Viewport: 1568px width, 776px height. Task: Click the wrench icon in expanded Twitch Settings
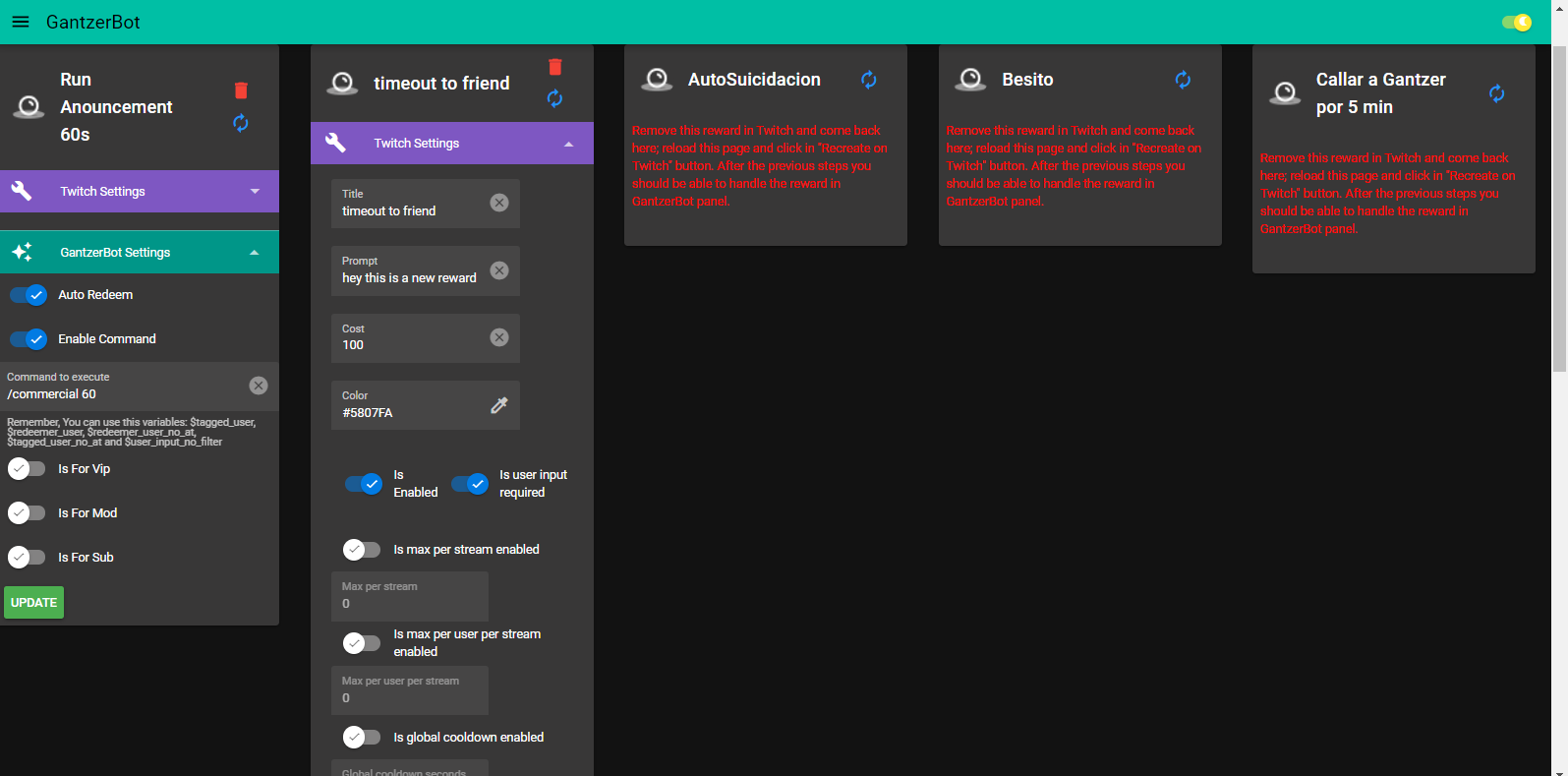point(335,143)
